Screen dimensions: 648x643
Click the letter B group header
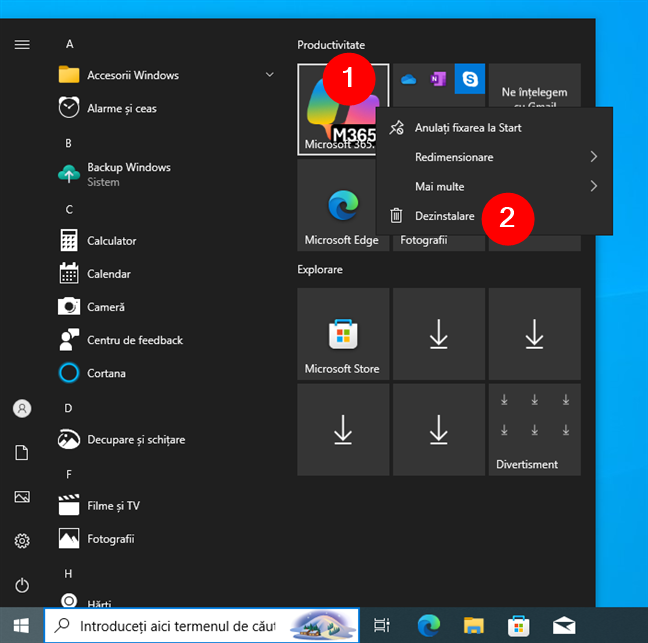[x=69, y=143]
